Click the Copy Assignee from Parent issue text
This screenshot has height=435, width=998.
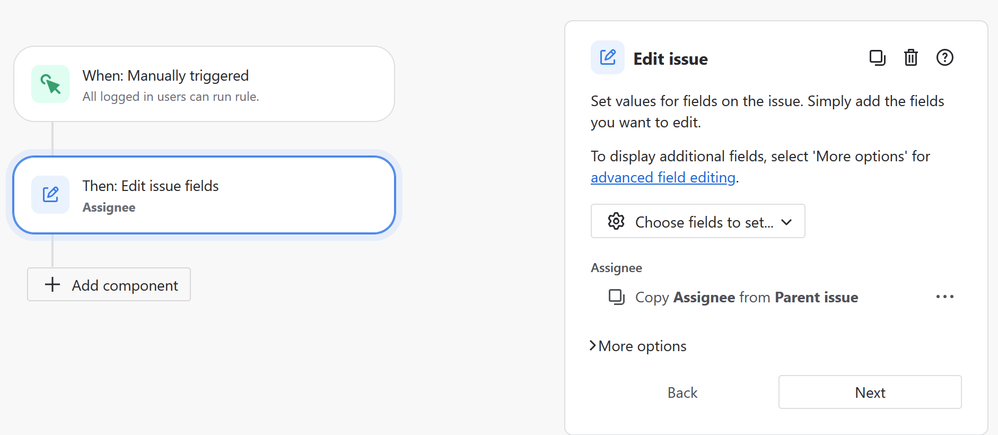click(x=747, y=297)
